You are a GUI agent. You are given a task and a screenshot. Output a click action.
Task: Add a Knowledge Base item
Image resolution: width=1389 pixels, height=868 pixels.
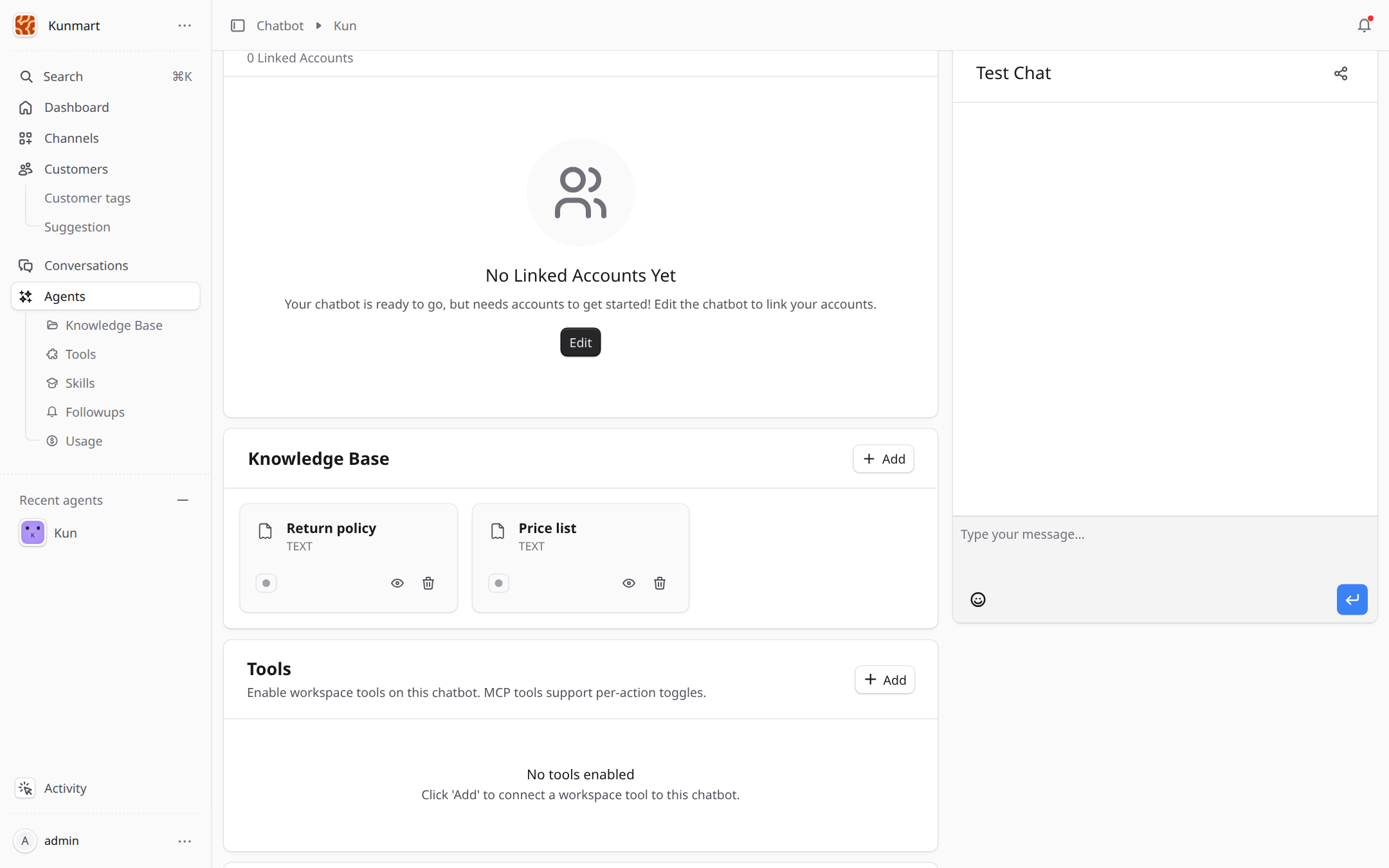click(883, 459)
